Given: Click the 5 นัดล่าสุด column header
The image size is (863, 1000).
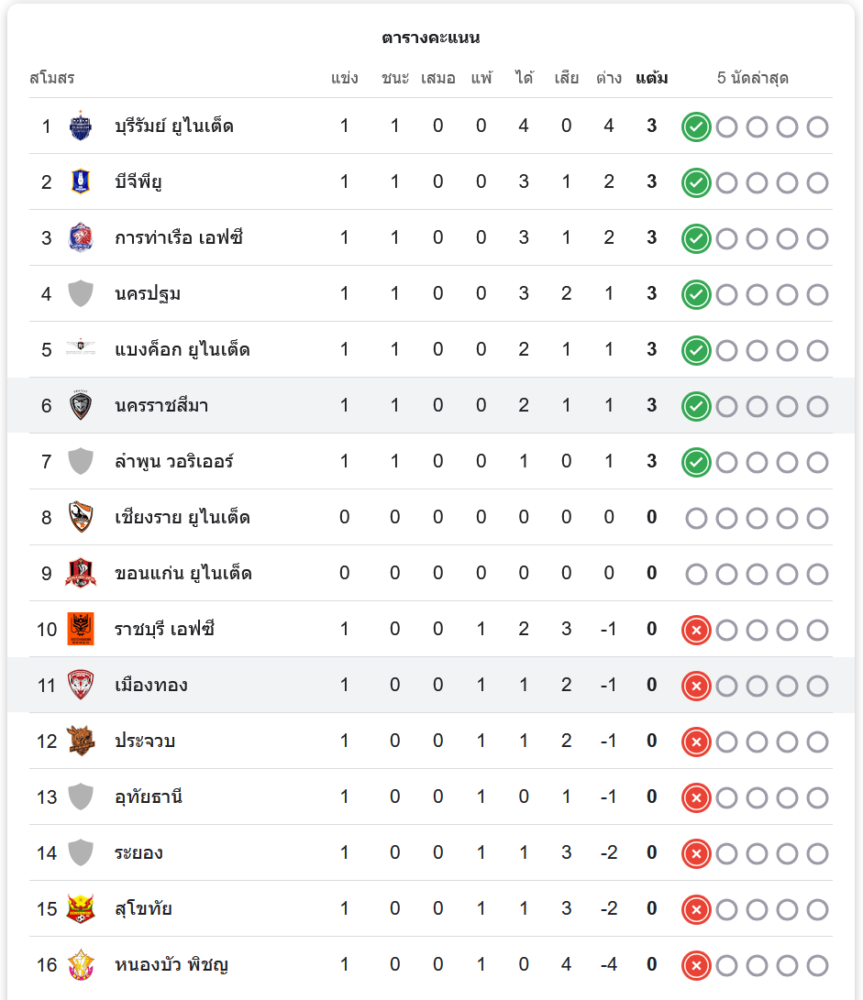Looking at the screenshot, I should pos(753,78).
